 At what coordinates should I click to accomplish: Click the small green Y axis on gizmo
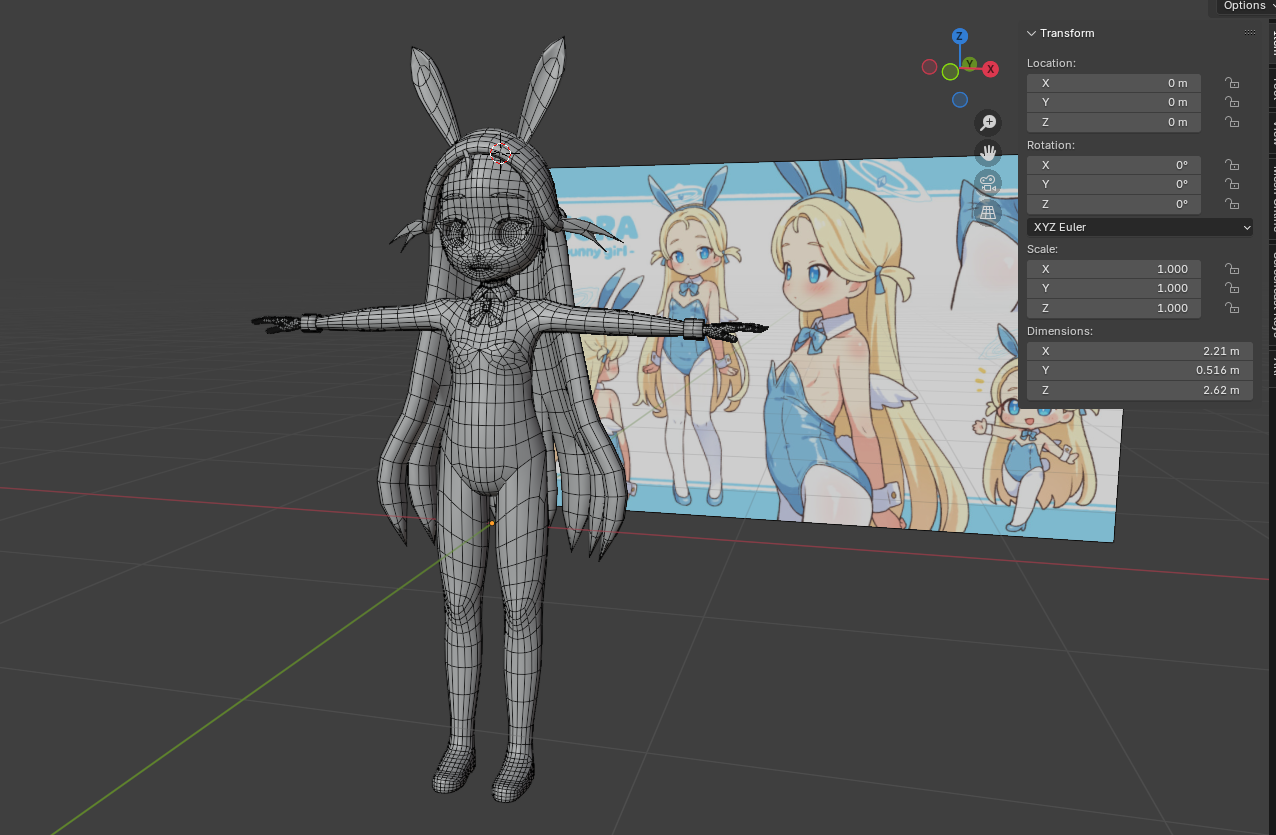(x=969, y=64)
